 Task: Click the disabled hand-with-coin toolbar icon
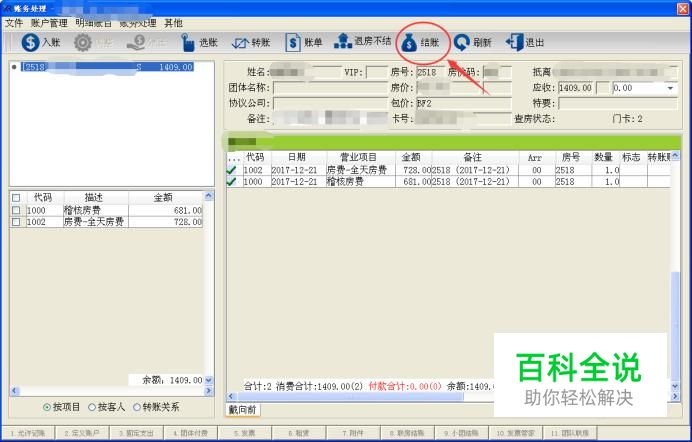coord(136,42)
